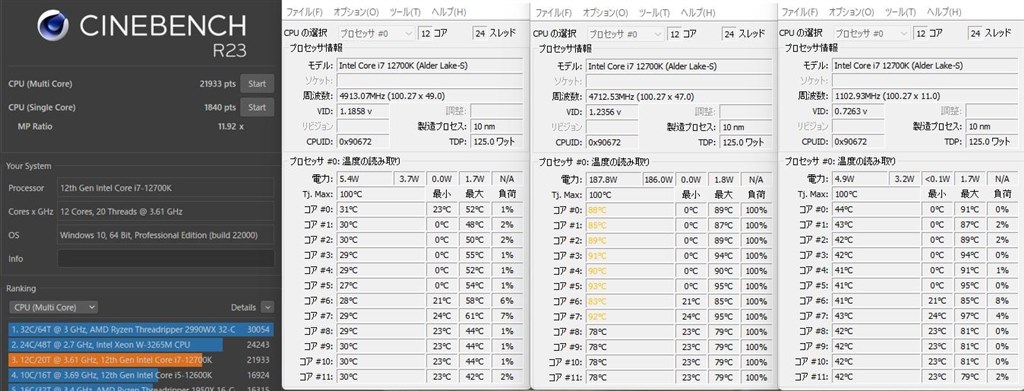Open プロセッサ #0 dropdown in middle Core Temp window

click(626, 34)
